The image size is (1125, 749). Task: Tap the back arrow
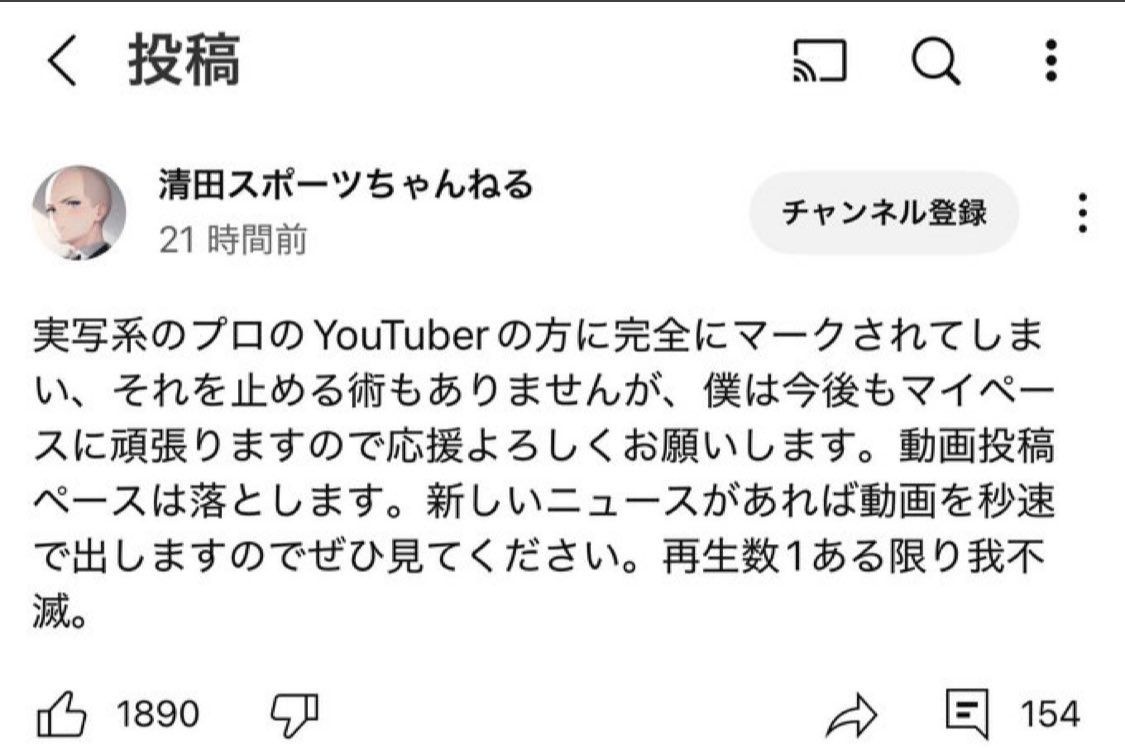(62, 64)
